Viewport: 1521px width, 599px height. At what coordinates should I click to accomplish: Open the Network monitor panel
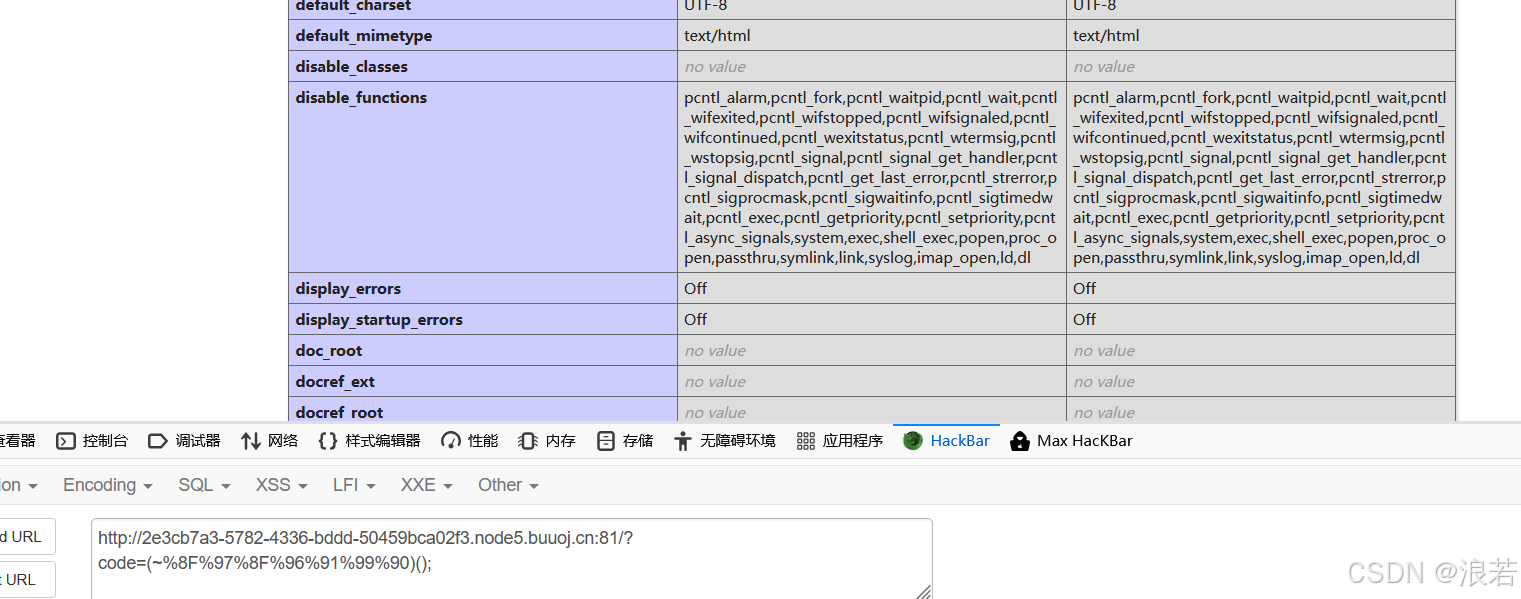coord(269,440)
